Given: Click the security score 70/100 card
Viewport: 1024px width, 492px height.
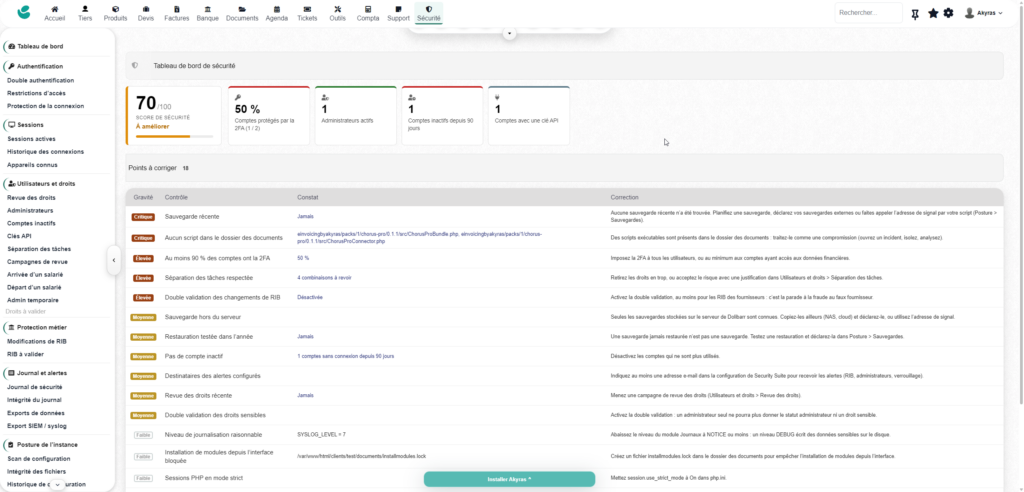Looking at the screenshot, I should point(173,116).
